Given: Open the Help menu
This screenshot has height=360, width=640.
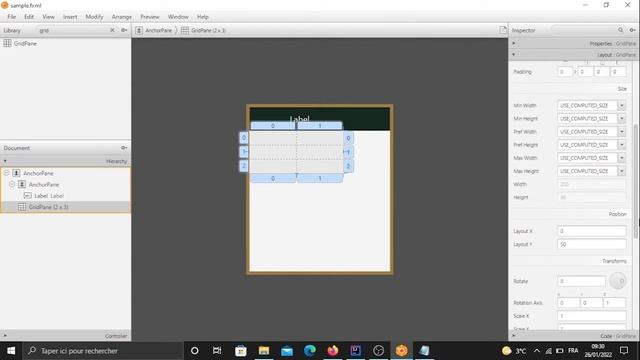Looking at the screenshot, I should point(202,17).
